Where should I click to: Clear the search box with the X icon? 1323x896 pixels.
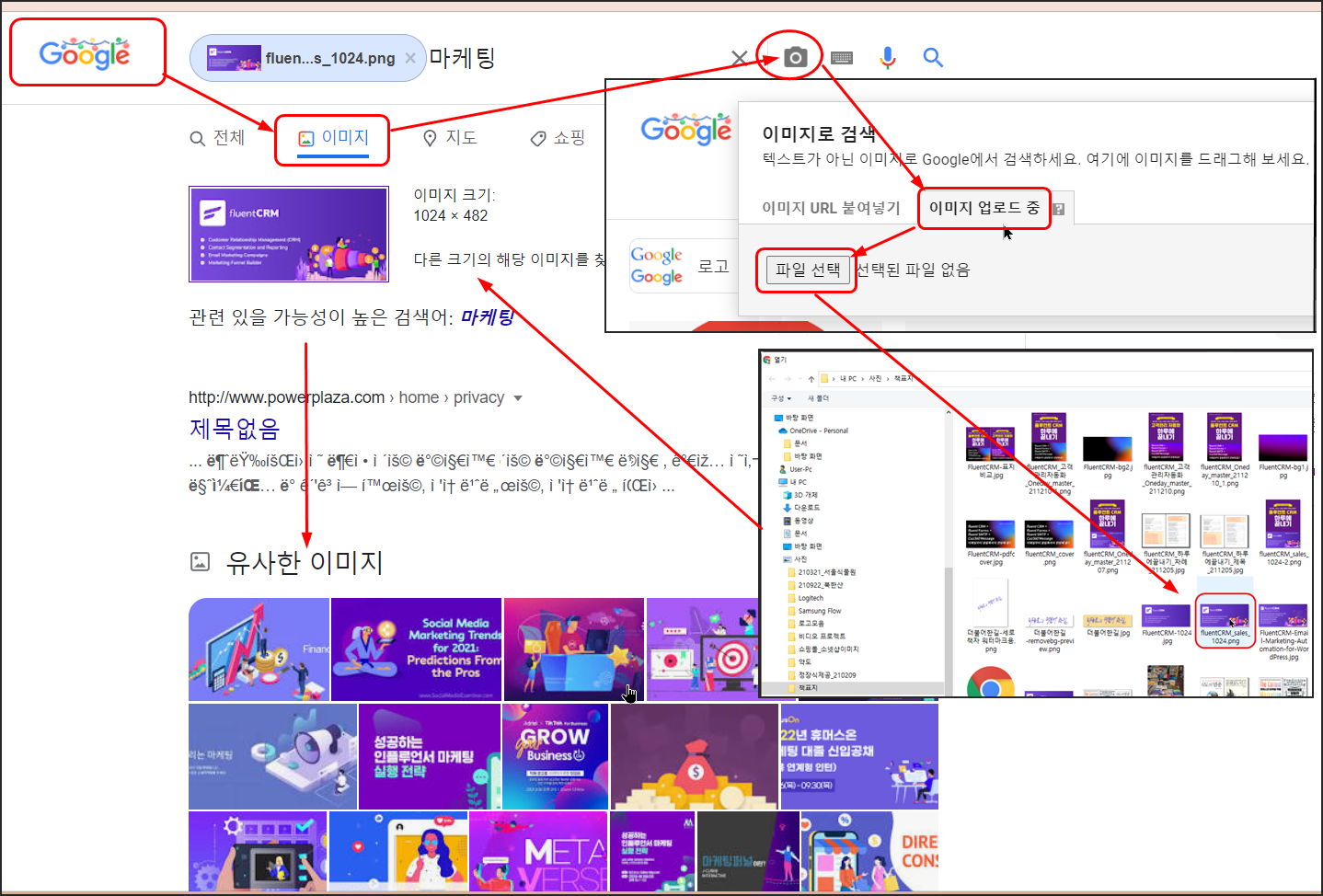click(x=739, y=58)
